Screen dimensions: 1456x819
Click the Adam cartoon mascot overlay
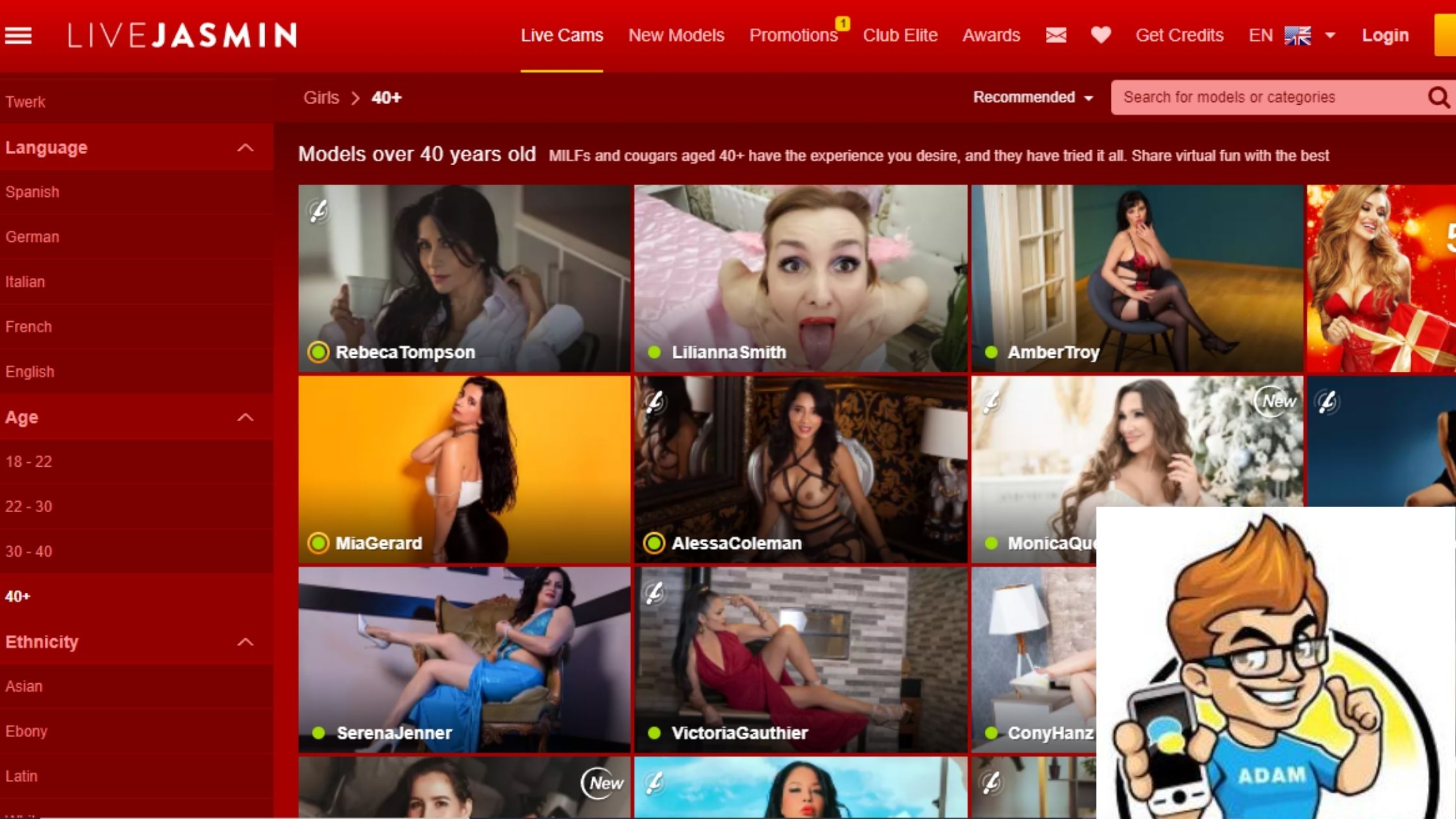pyautogui.click(x=1275, y=663)
